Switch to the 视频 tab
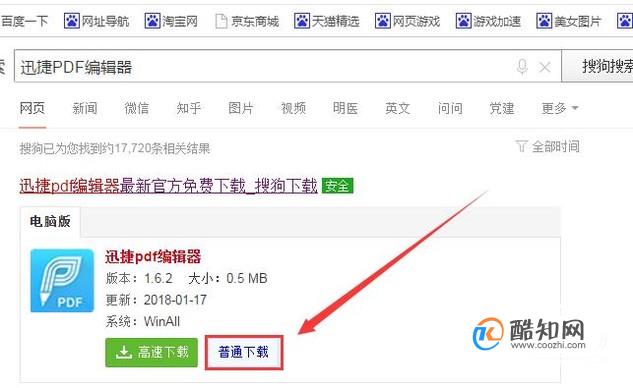The width and height of the screenshot is (633, 388). tap(293, 108)
